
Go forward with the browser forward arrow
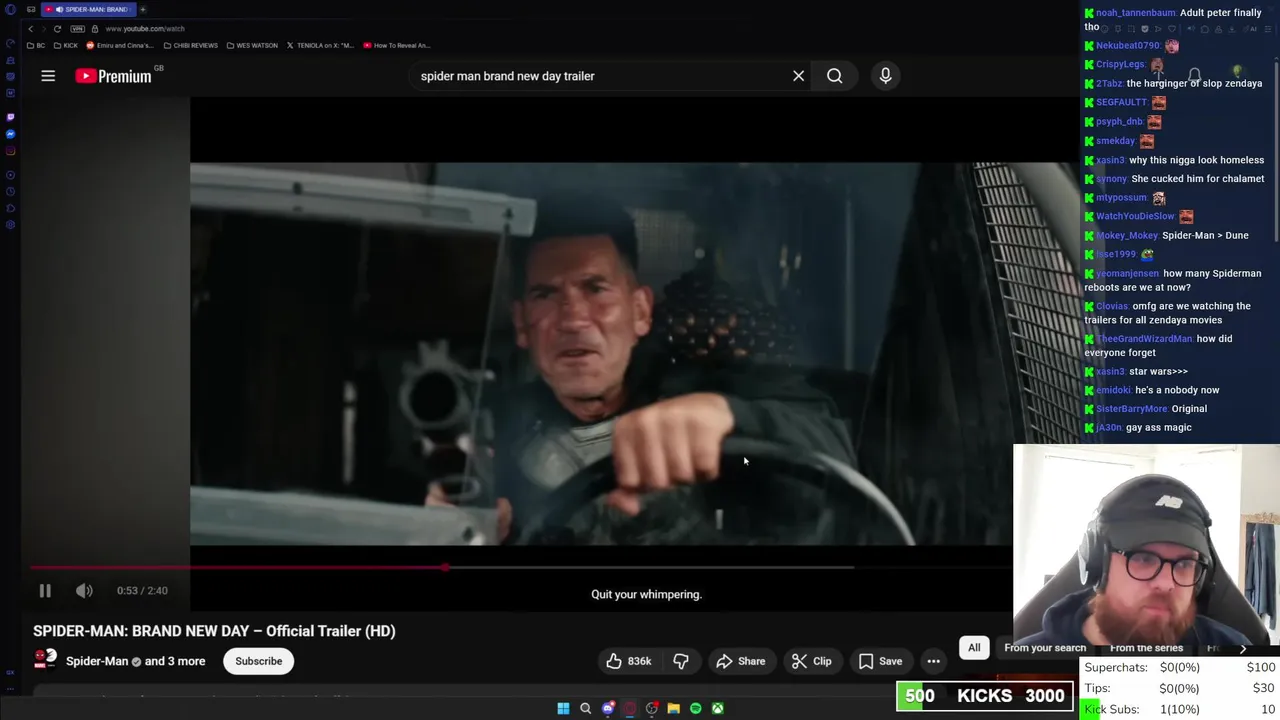43,29
